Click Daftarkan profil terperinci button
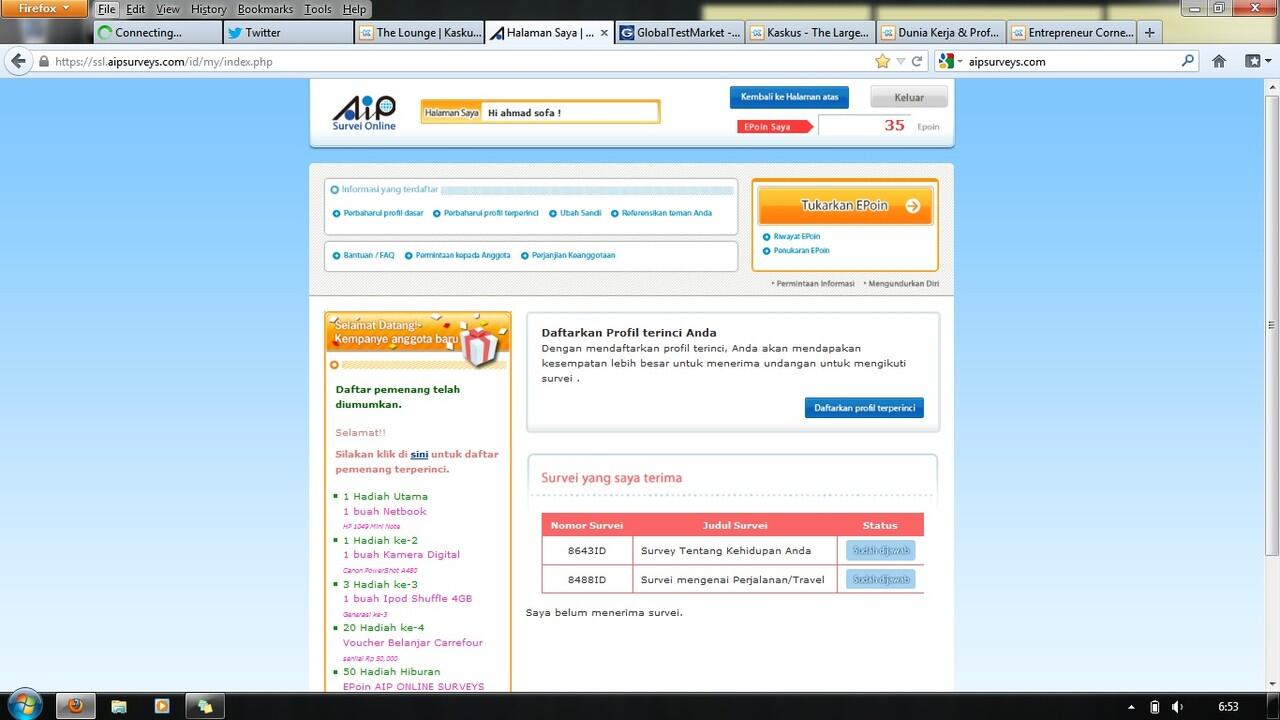Screen dimensions: 1280x720 click(864, 408)
